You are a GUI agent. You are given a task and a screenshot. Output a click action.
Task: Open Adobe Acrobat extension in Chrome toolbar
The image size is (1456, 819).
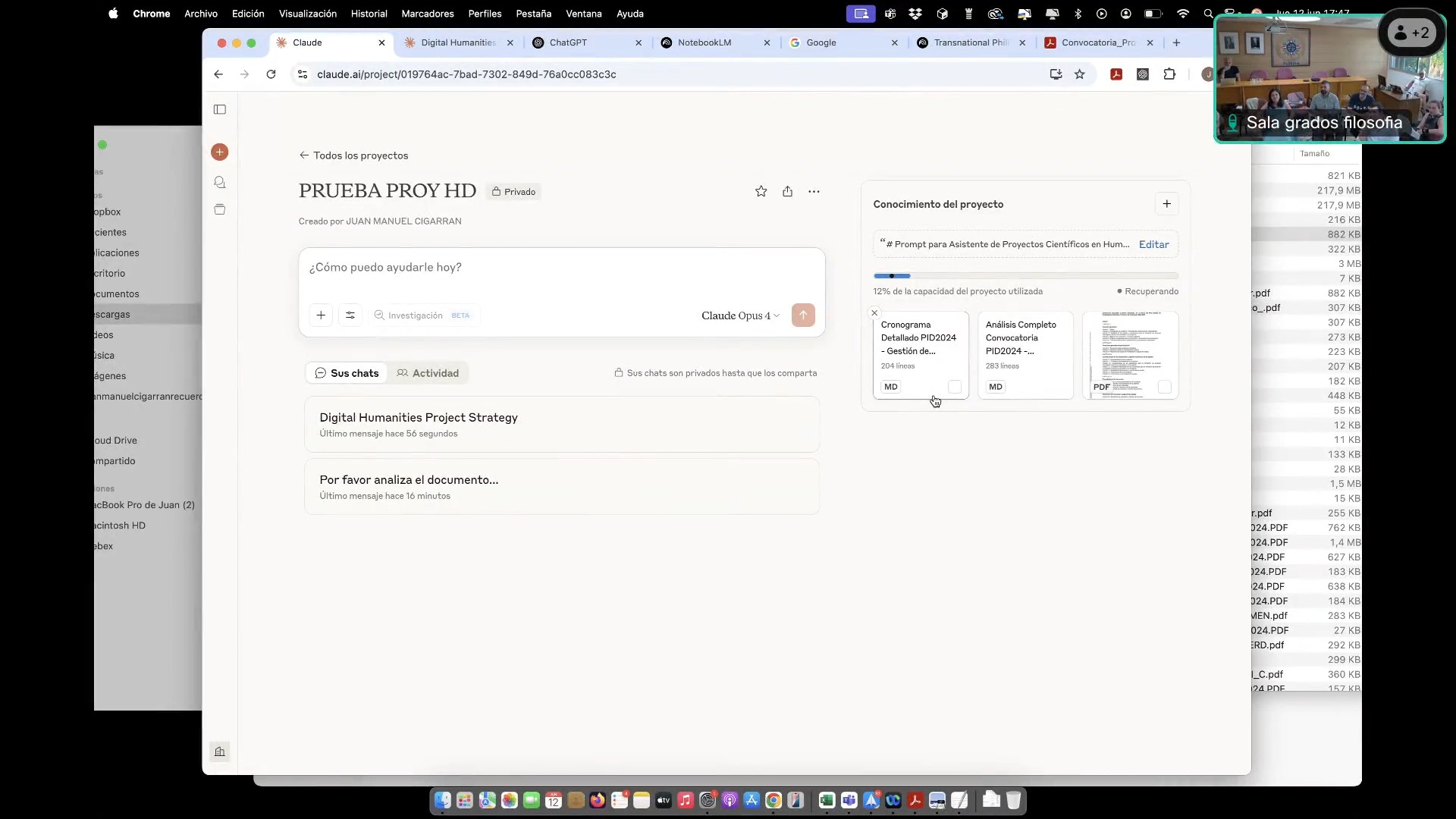coord(1116,74)
